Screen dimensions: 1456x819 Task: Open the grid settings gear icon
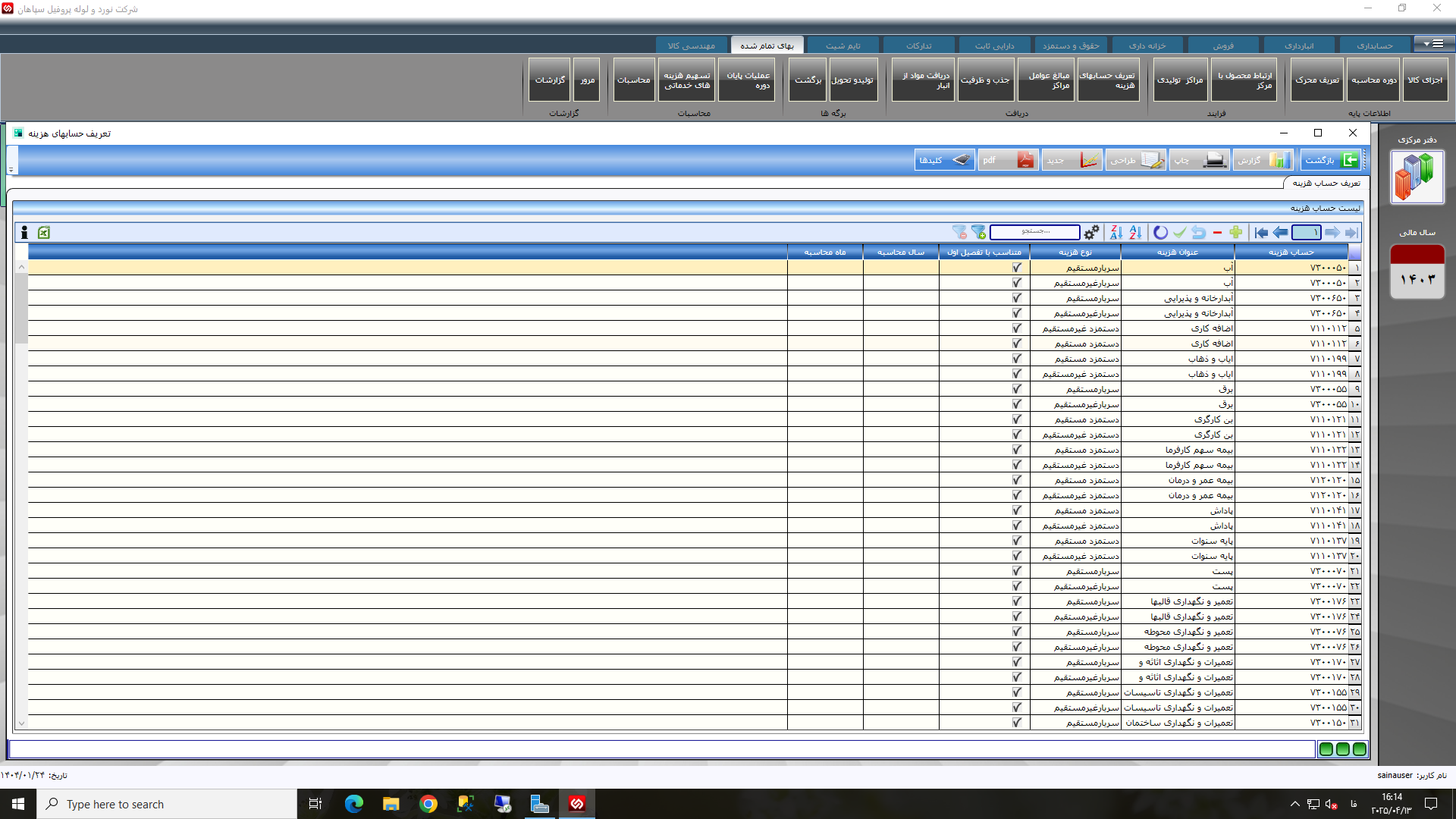[1092, 232]
